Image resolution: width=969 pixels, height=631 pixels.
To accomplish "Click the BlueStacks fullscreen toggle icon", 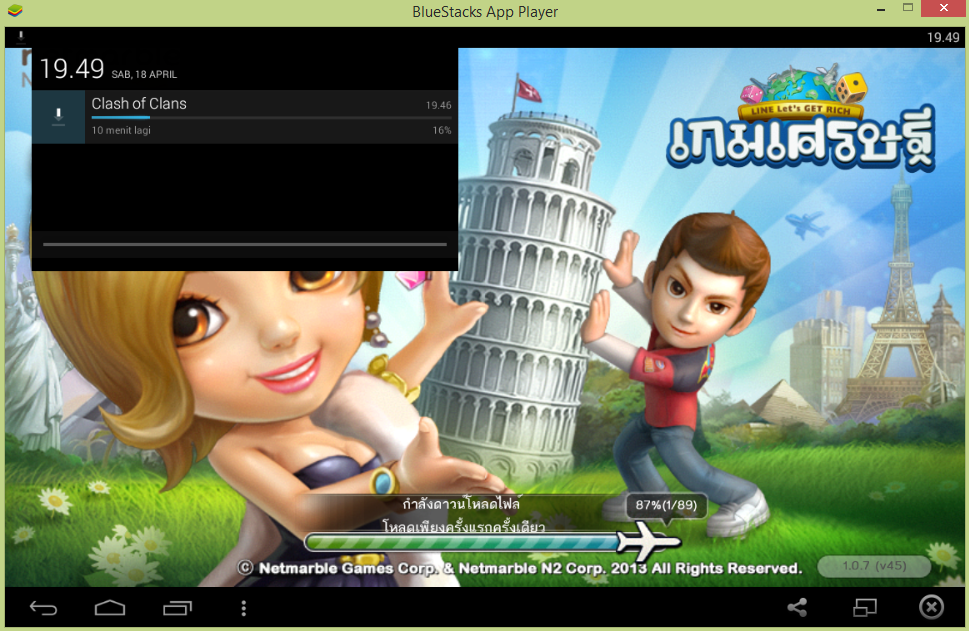I will click(865, 608).
